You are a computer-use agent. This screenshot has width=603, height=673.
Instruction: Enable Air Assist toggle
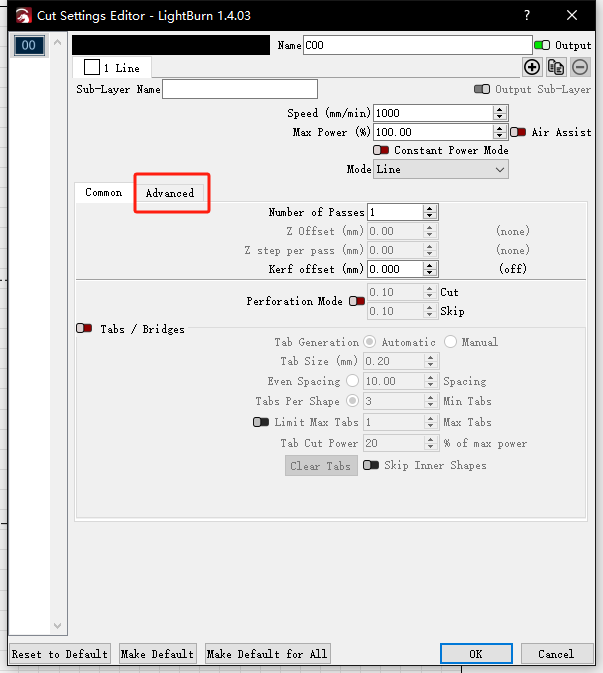(518, 132)
